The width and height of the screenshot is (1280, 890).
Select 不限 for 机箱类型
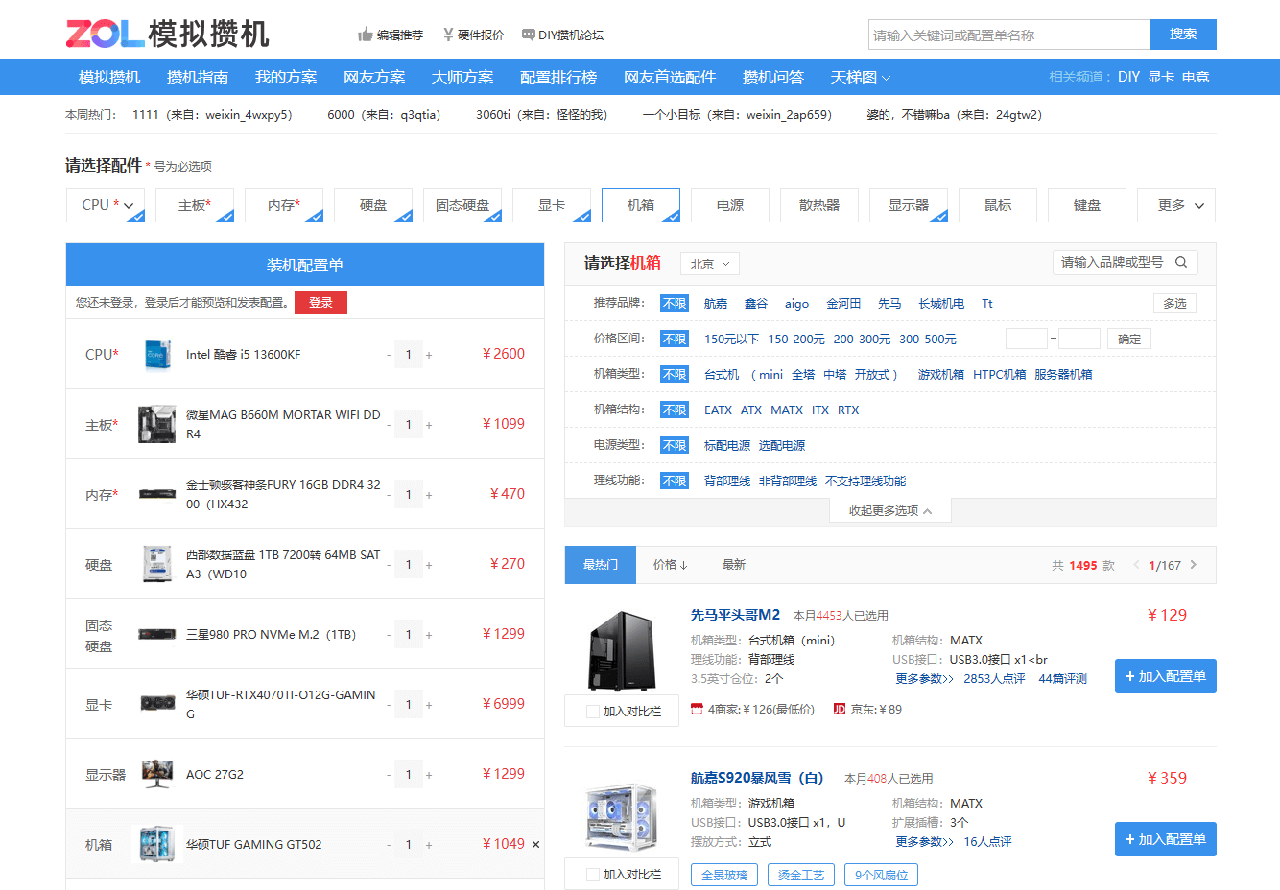674,374
